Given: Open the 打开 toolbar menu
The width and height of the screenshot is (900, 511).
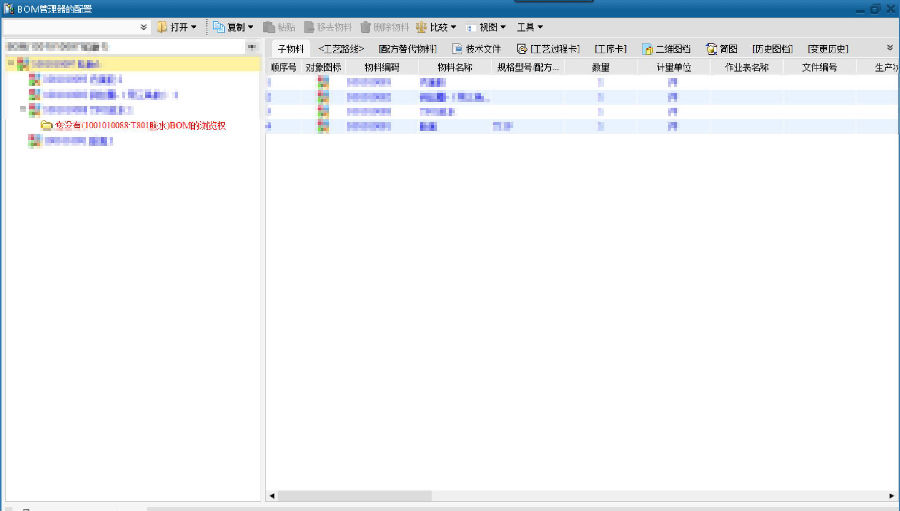Looking at the screenshot, I should pos(177,27).
